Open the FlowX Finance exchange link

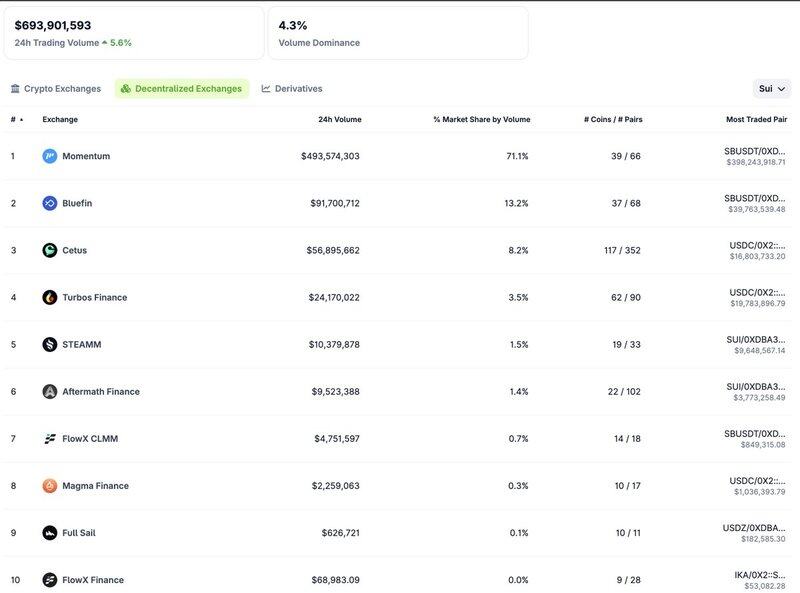95,580
